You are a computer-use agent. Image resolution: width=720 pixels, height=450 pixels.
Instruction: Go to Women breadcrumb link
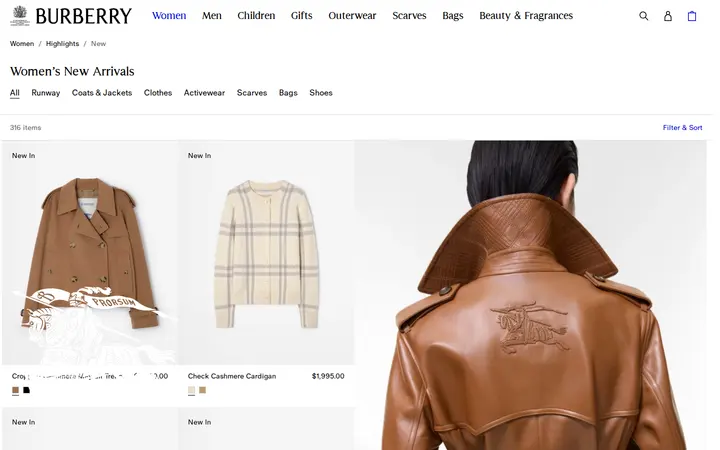pos(22,44)
